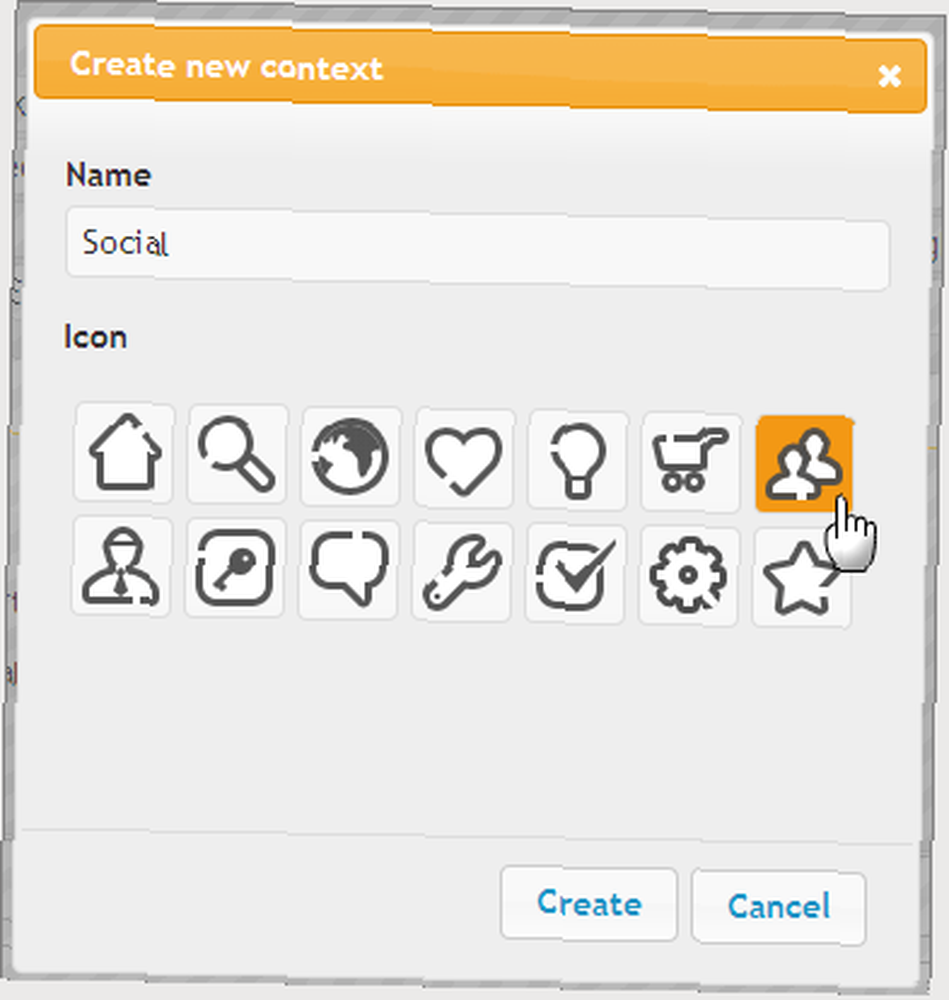Pick the shopping cart icon
This screenshot has width=949, height=1000.
691,462
